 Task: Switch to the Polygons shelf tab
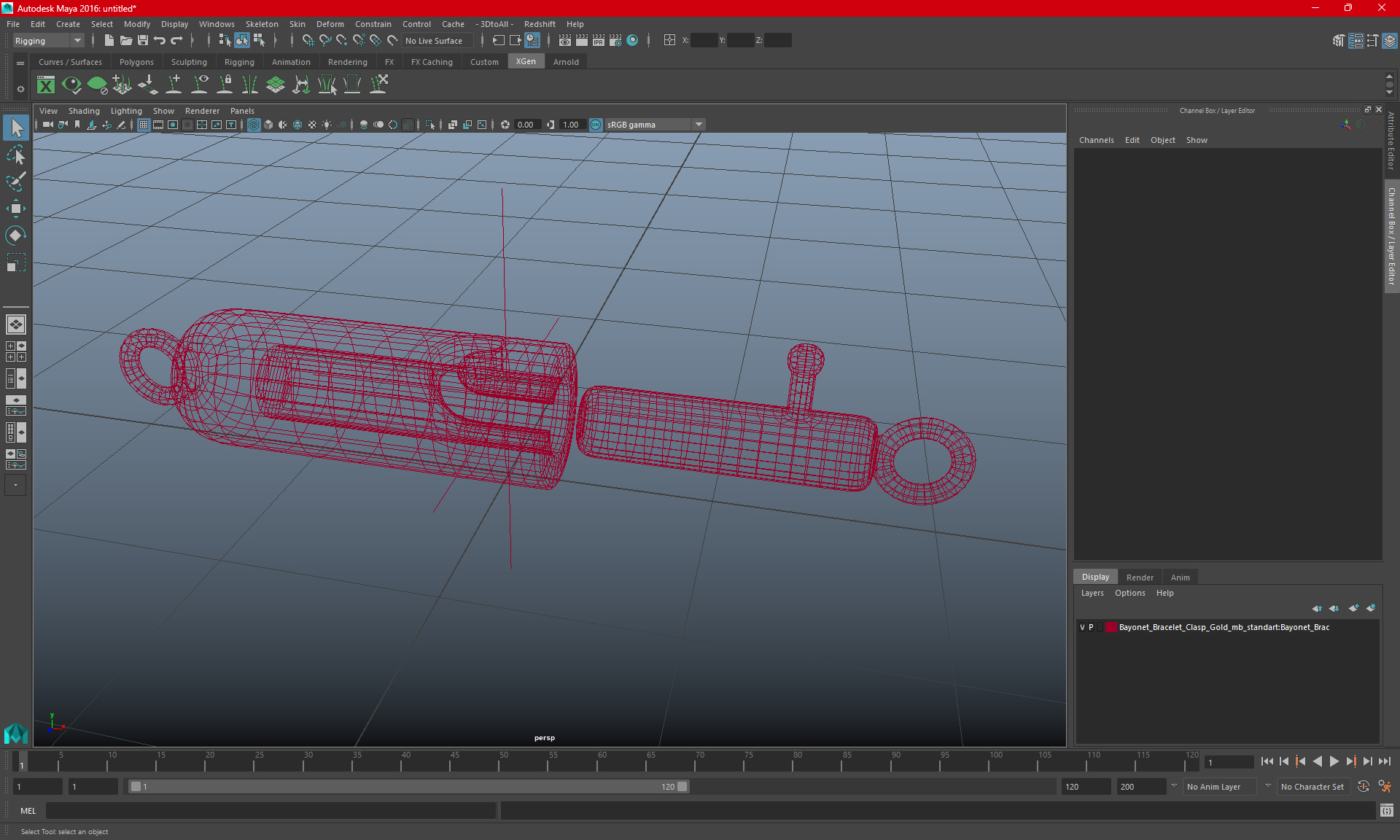(136, 62)
